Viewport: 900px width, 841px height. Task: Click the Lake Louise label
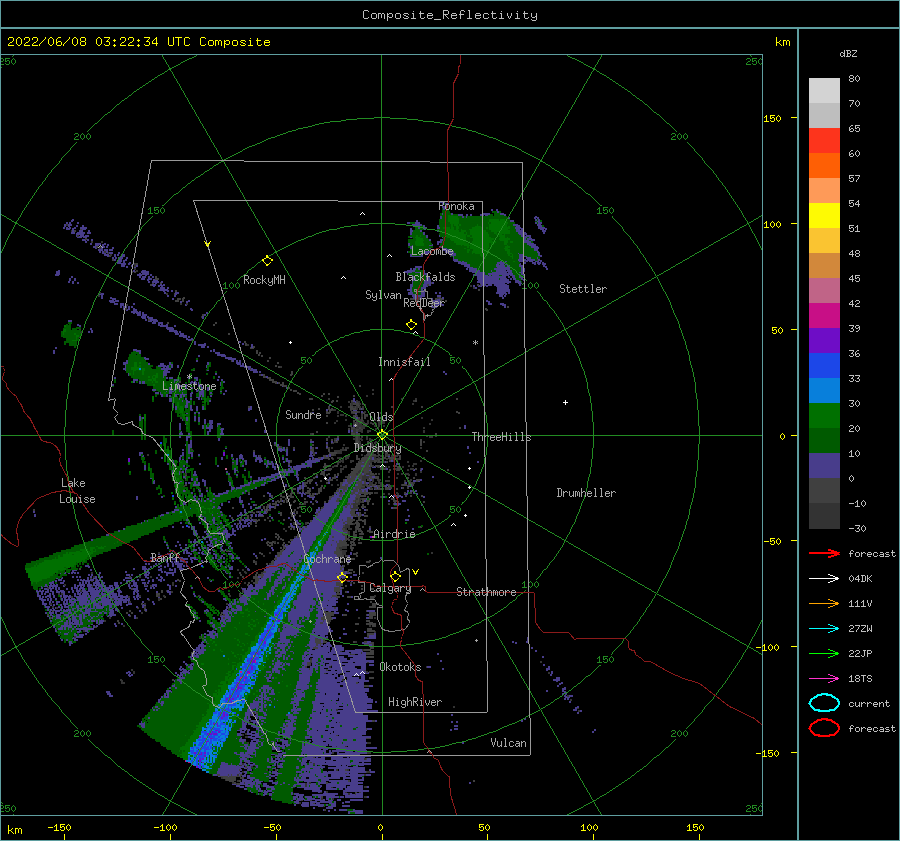coord(77,491)
